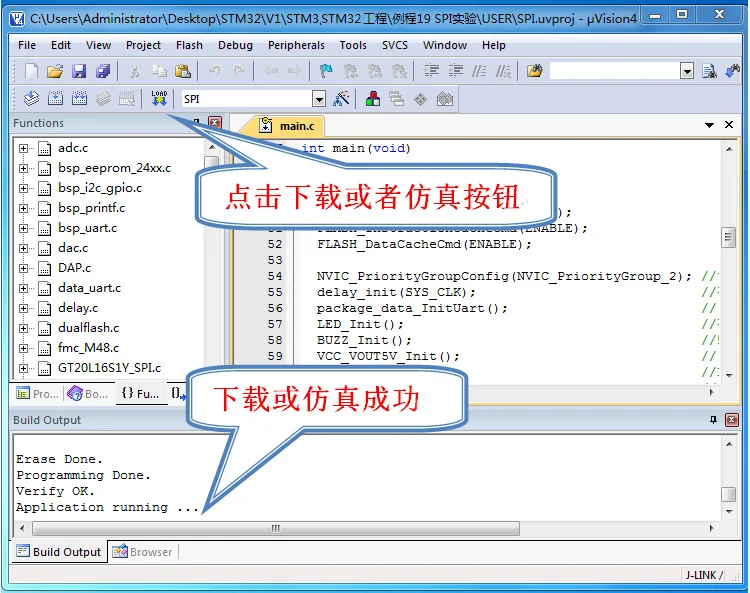Open the SVCS menu
This screenshot has width=750, height=593.
395,45
